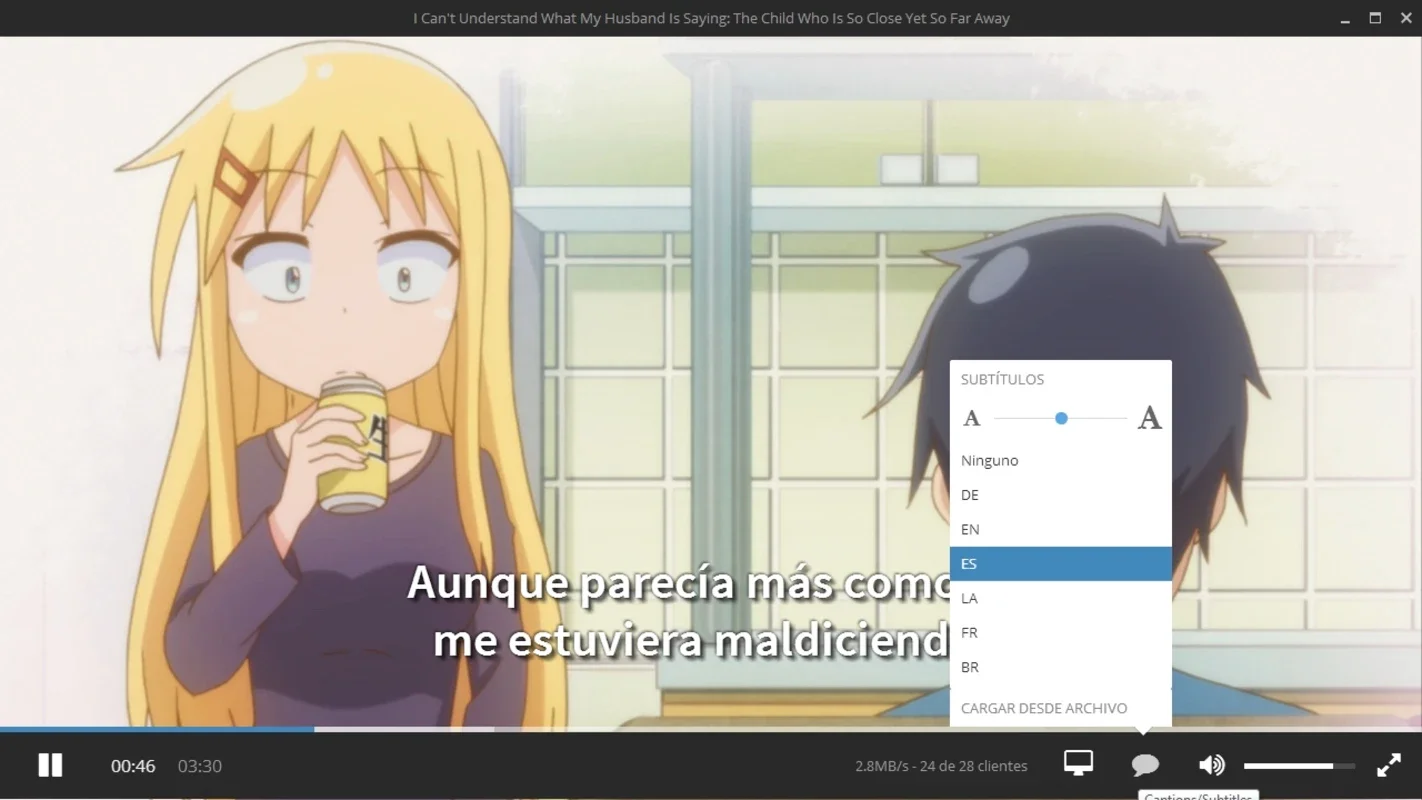Maximize the player window

1375,18
